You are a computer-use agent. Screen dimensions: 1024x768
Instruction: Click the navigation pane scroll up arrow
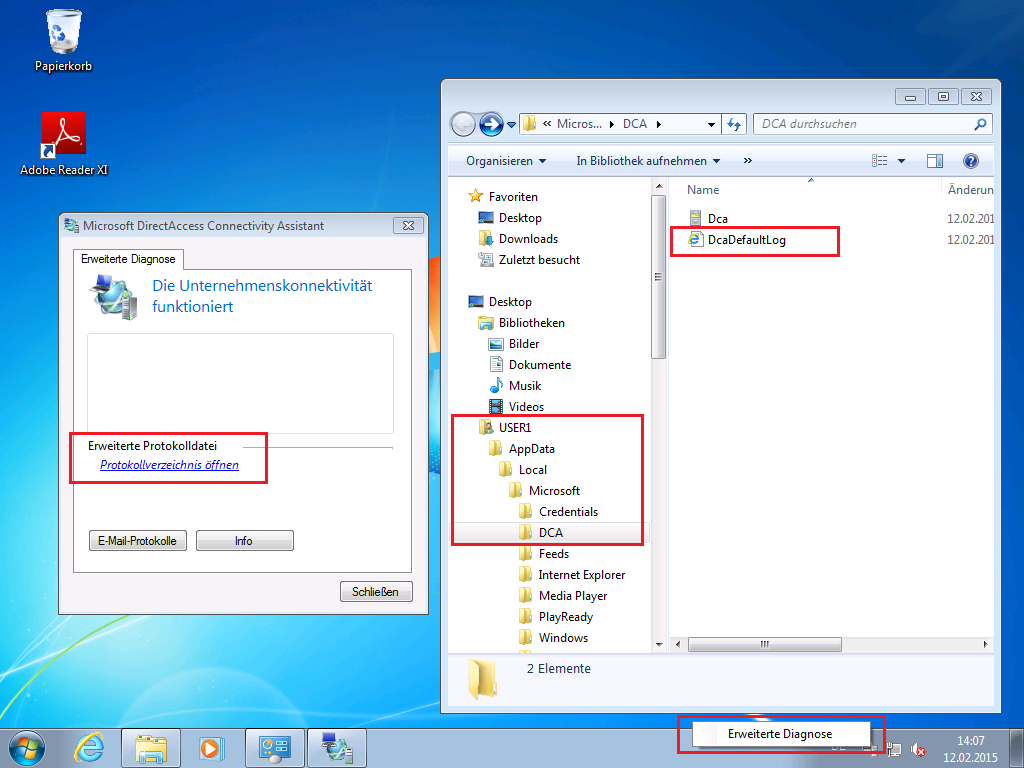(658, 186)
